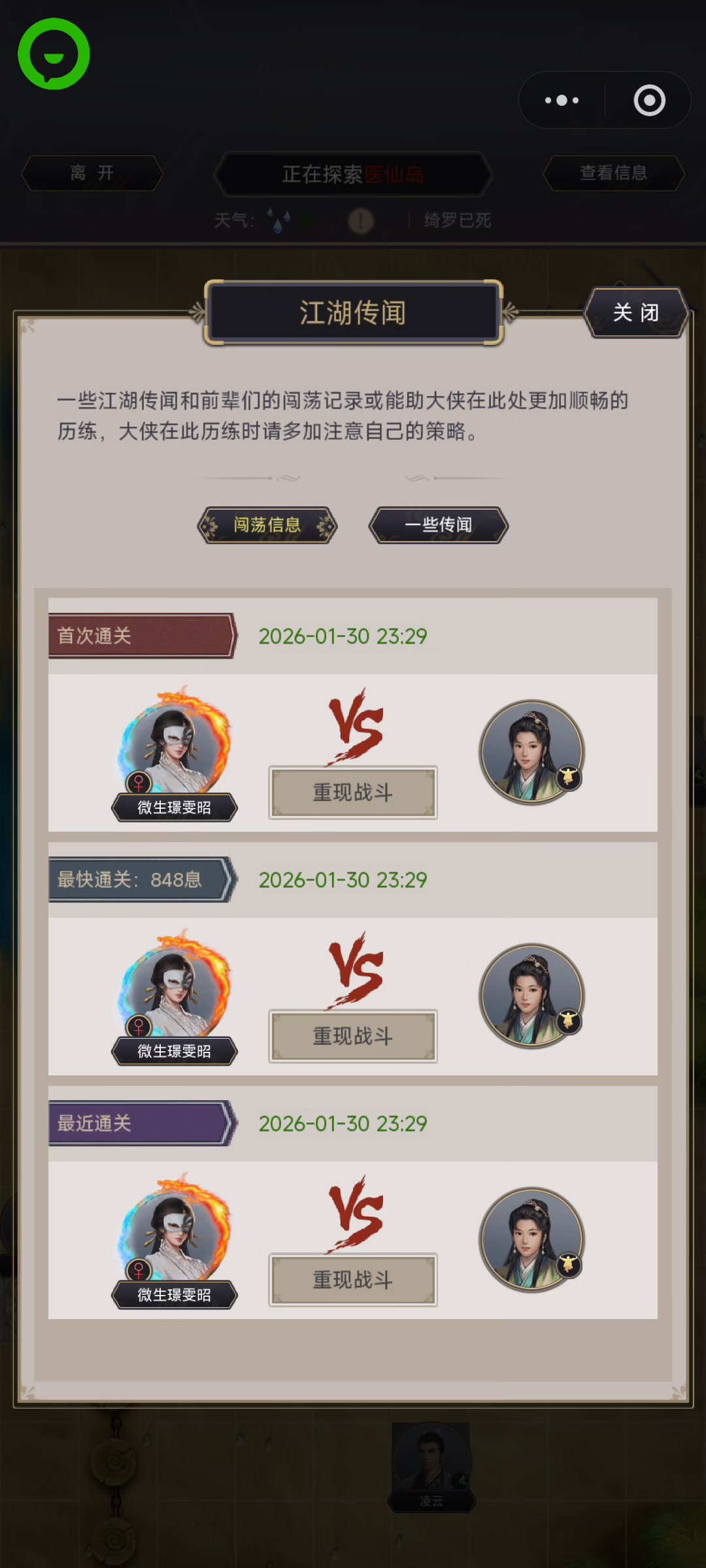Close the 江湖传闻 panel with 关闭

pyautogui.click(x=636, y=312)
